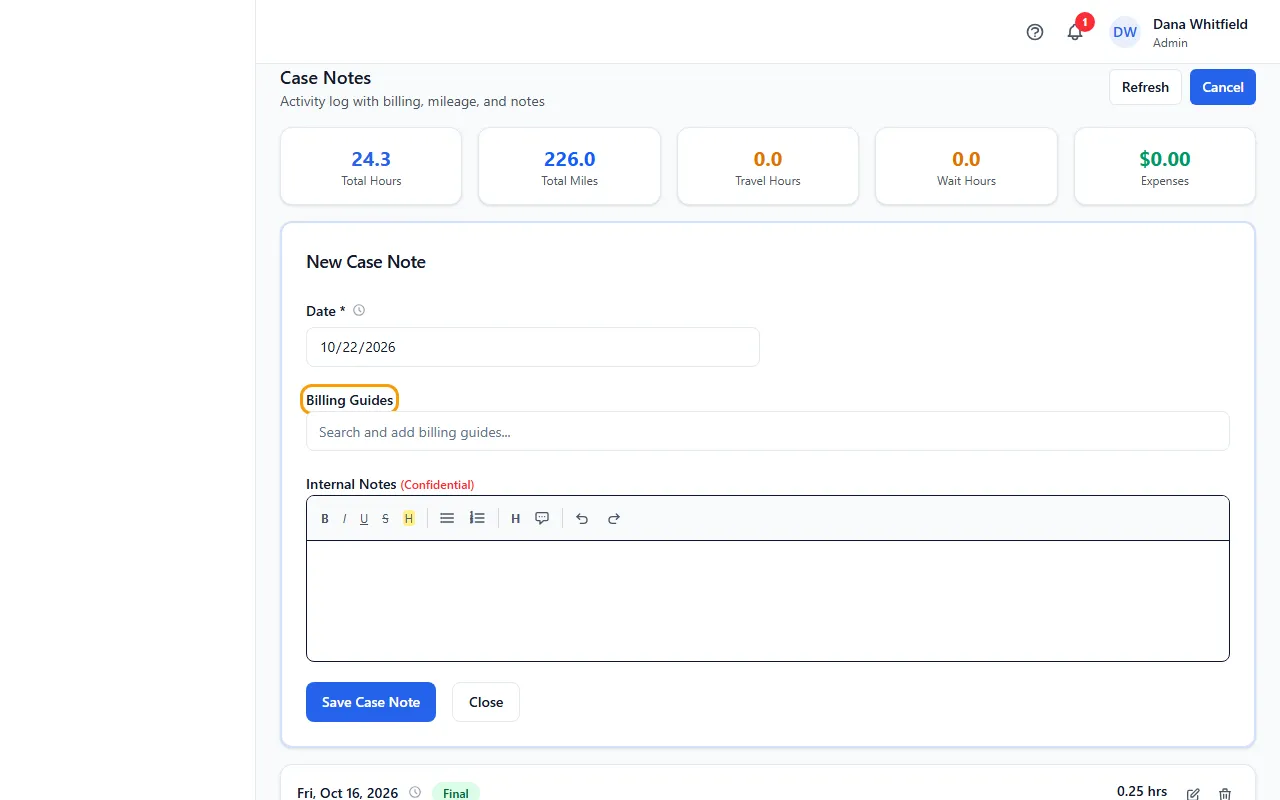The image size is (1280, 800).
Task: Click the Date field showing 10/22/2026
Action: pyautogui.click(x=533, y=347)
